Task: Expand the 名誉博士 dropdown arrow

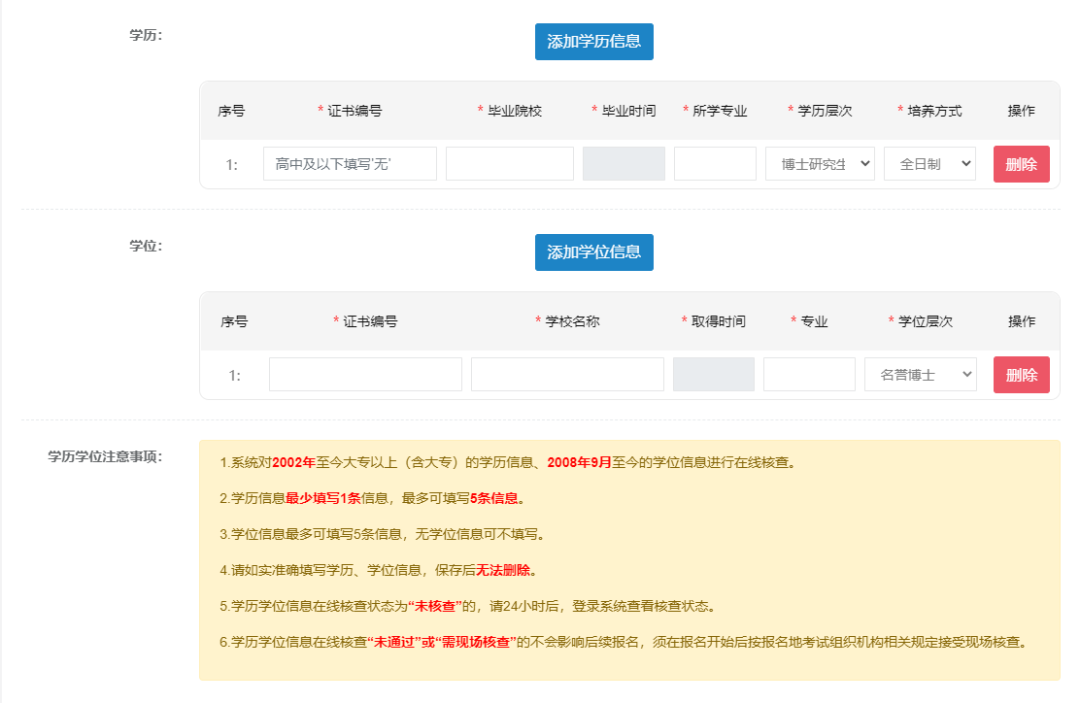Action: click(x=966, y=373)
